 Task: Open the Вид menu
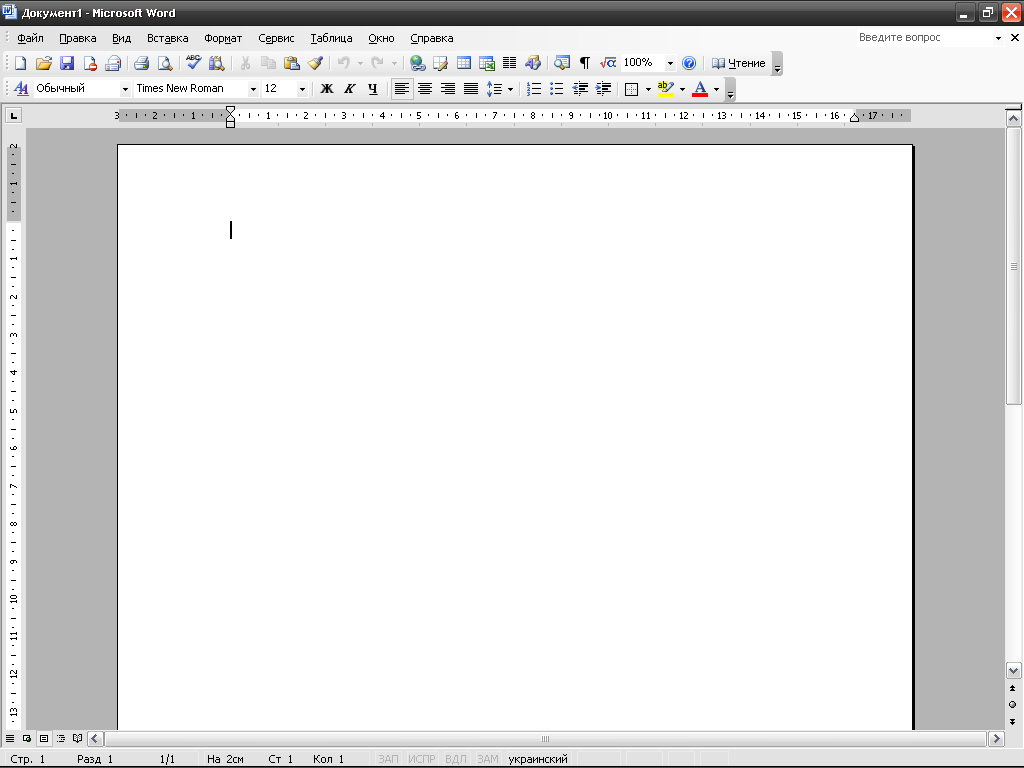coord(121,38)
